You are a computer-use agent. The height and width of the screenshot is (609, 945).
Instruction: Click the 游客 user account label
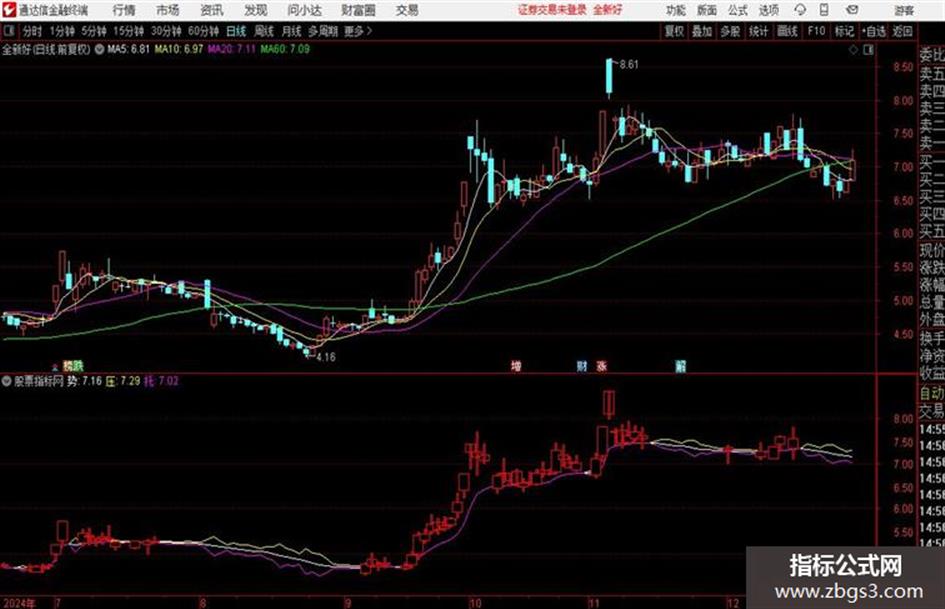(x=904, y=10)
